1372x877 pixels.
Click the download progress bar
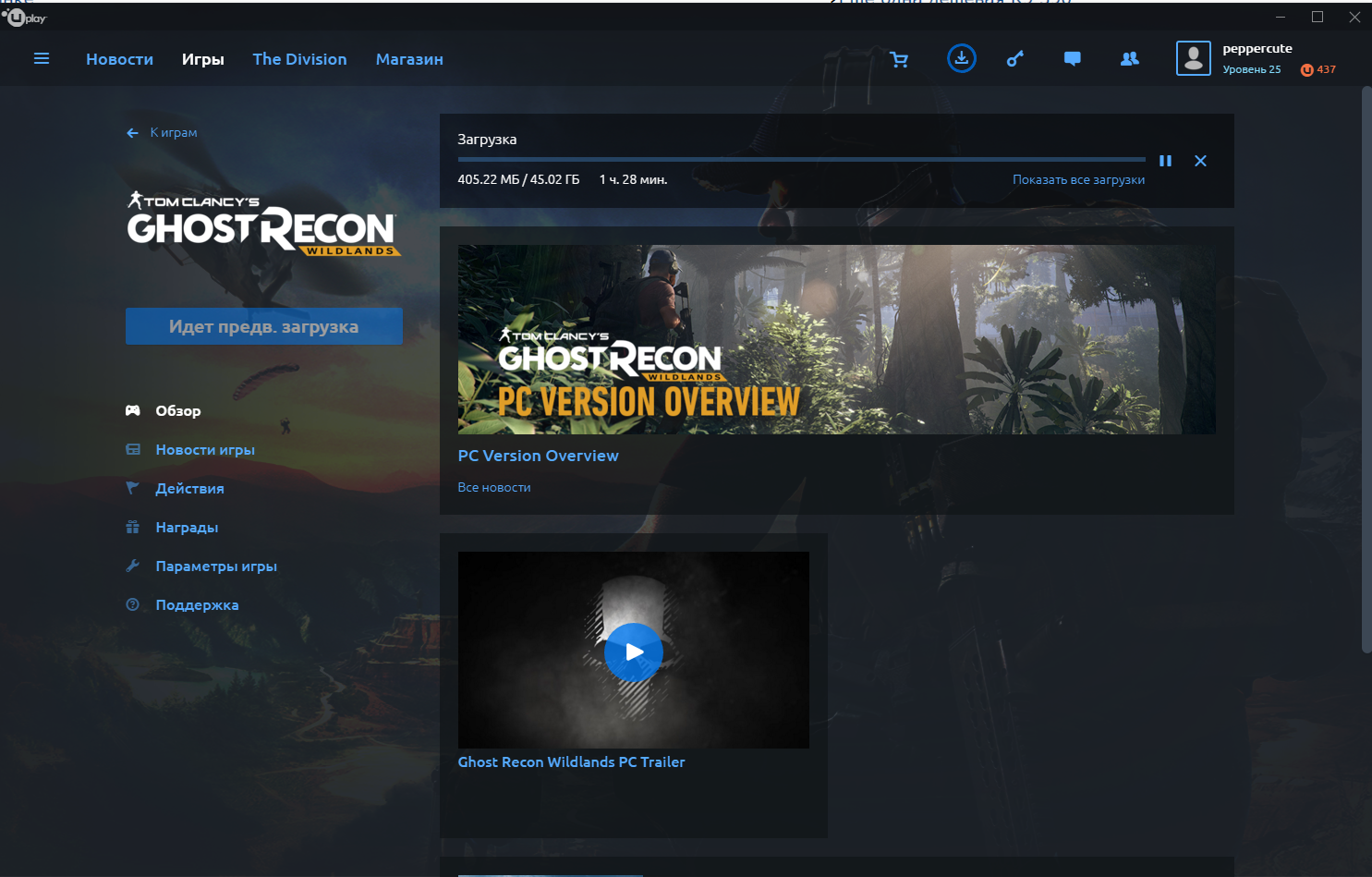pyautogui.click(x=801, y=160)
